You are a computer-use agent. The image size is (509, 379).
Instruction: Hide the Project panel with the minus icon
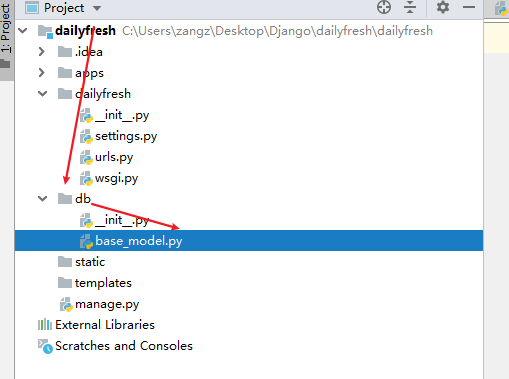tap(469, 7)
